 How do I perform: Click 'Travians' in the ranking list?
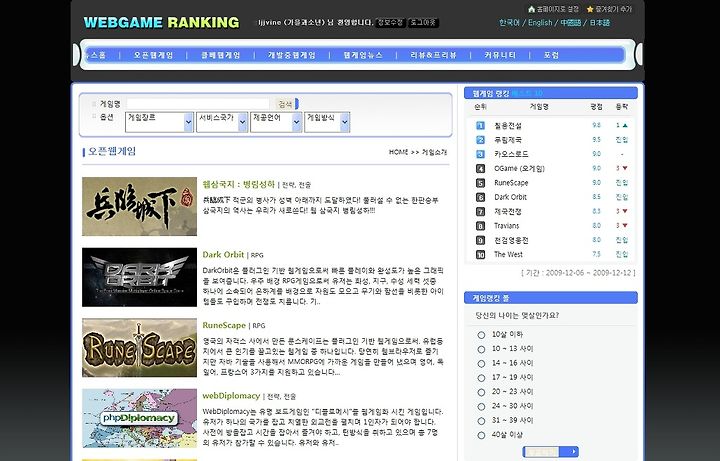[x=506, y=226]
